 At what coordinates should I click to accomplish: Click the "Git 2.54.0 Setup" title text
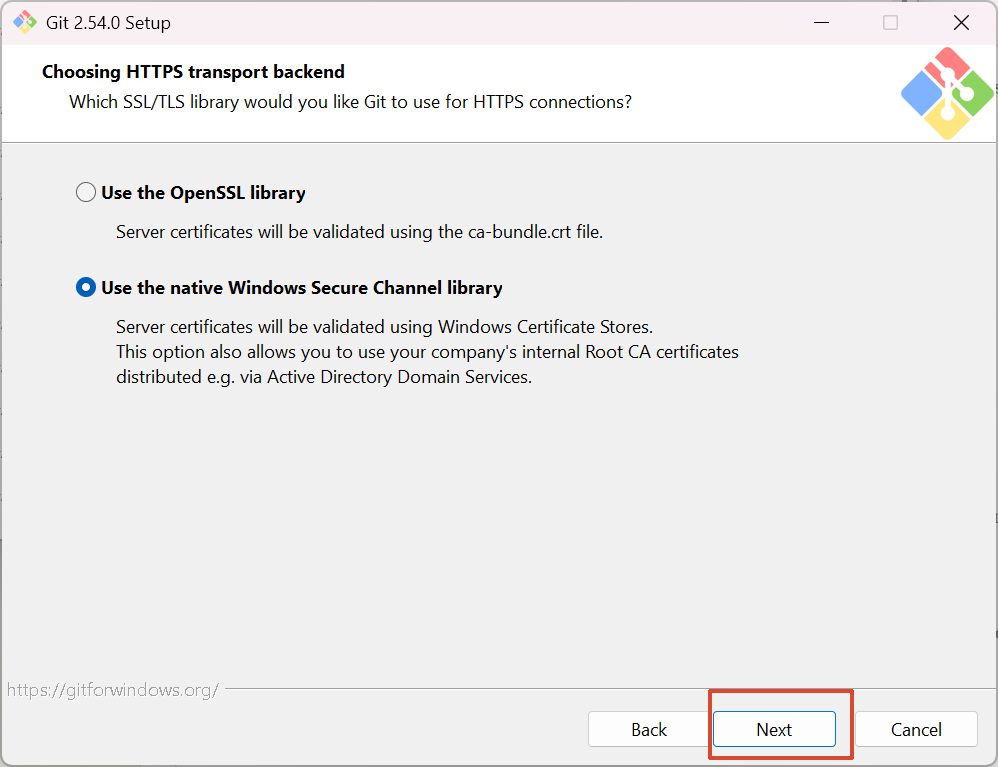pyautogui.click(x=108, y=22)
